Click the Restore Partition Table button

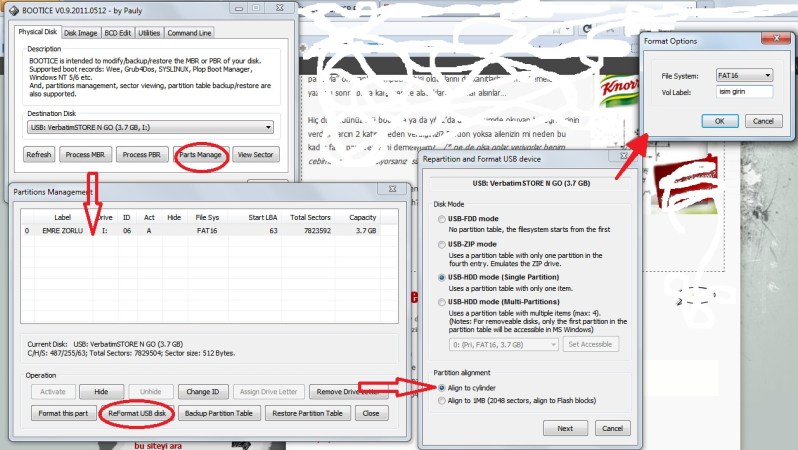pyautogui.click(x=307, y=413)
